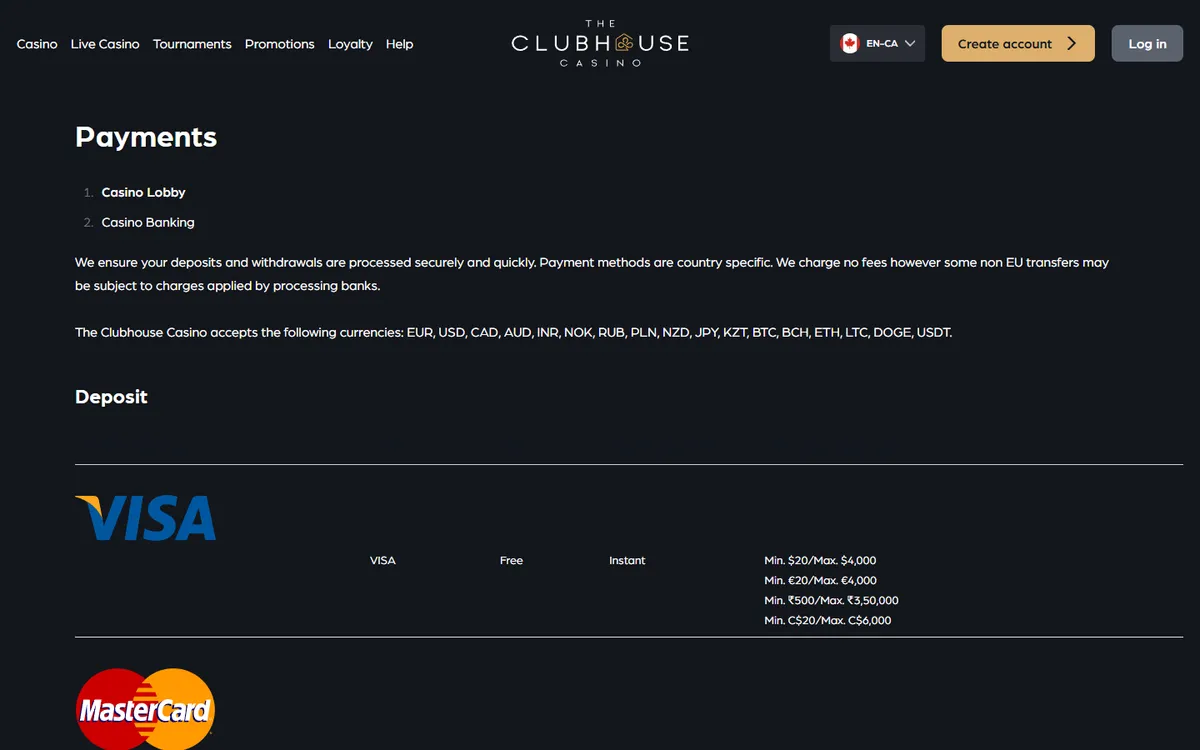Click the Log in button

[1147, 44]
